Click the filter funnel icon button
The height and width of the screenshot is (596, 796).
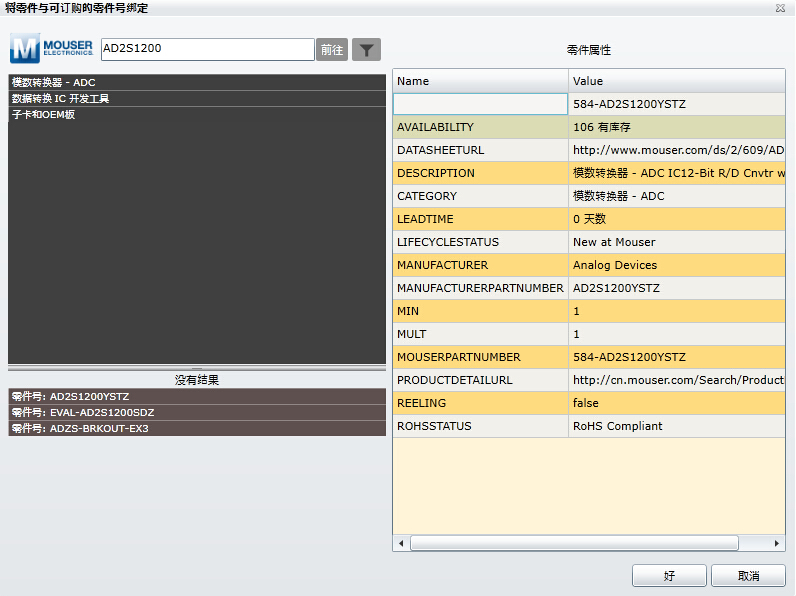click(x=366, y=50)
